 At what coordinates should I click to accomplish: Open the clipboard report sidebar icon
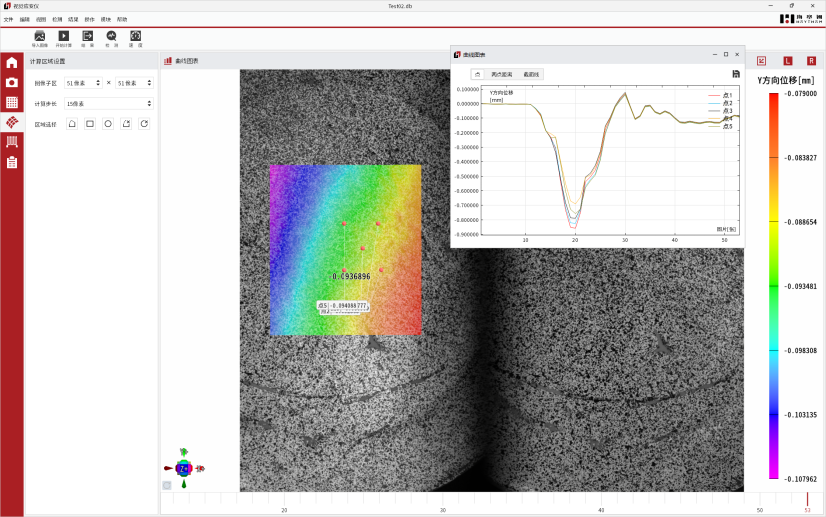click(12, 162)
